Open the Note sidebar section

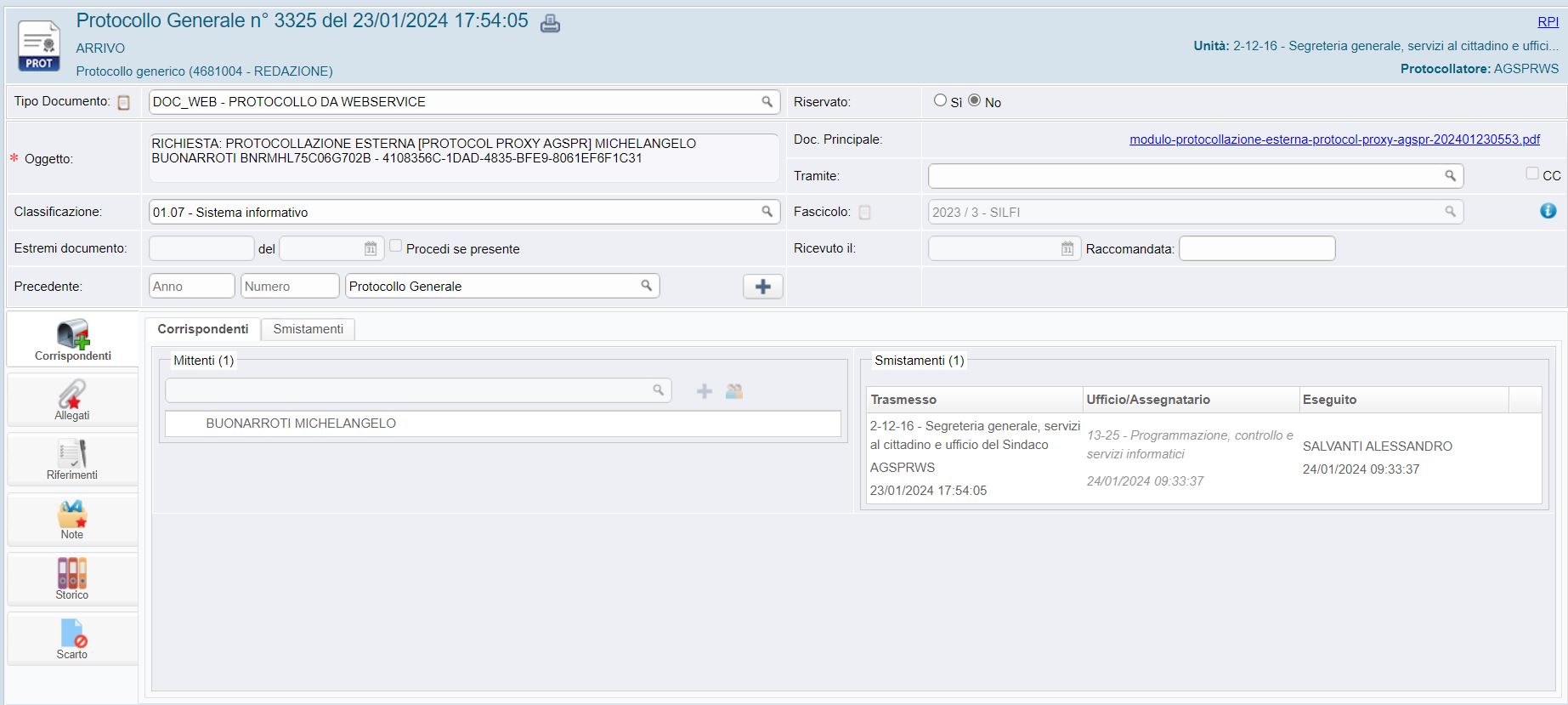72,520
